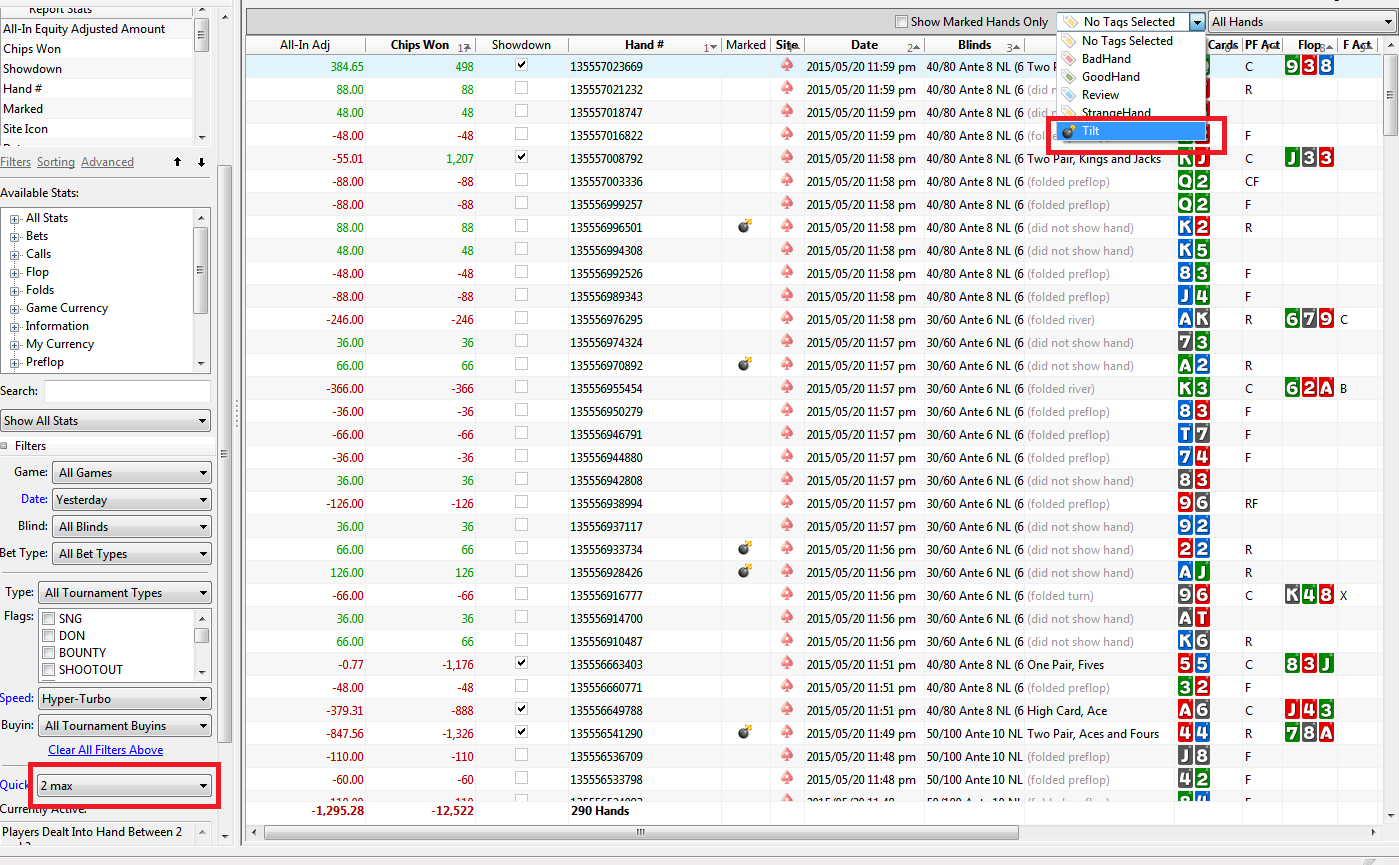Move selected stat down with the down arrow

pyautogui.click(x=201, y=162)
